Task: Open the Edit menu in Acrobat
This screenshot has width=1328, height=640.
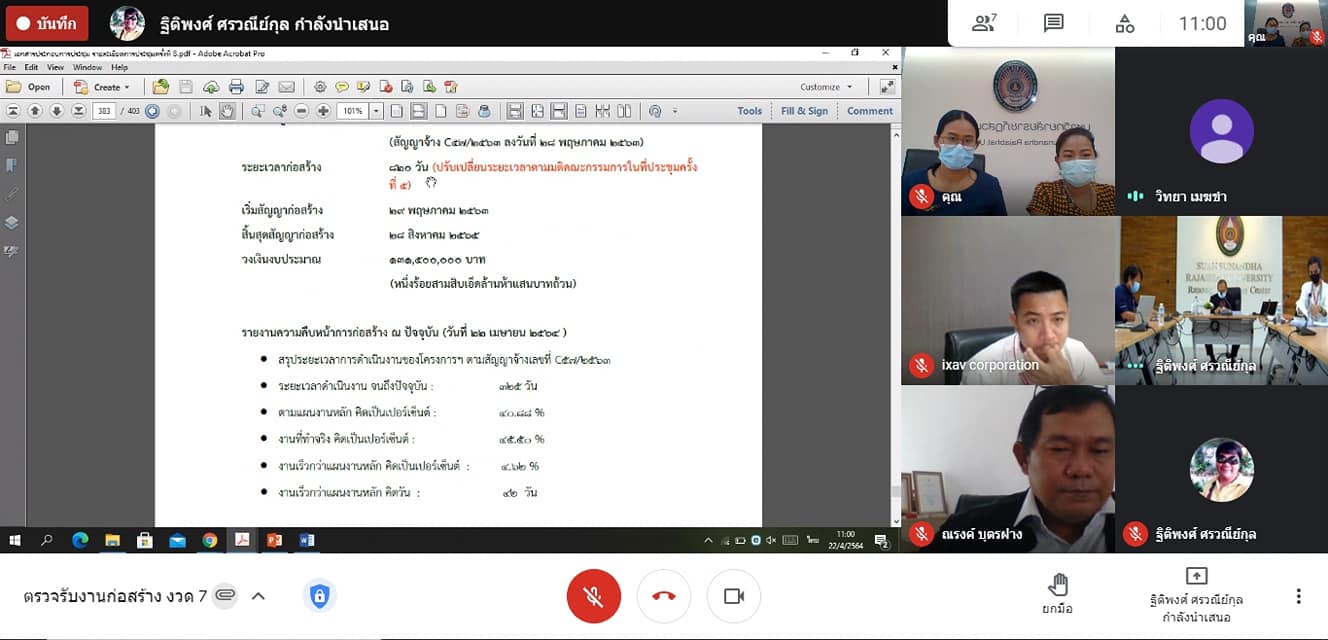Action: (x=31, y=67)
